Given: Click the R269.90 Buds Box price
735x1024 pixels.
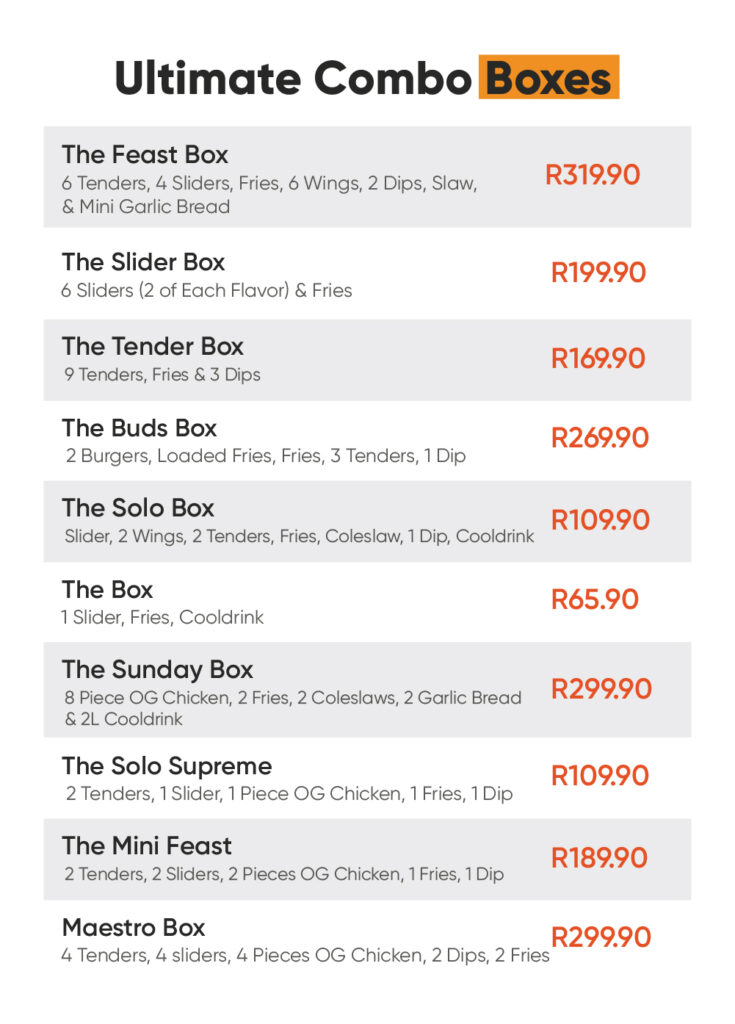Looking at the screenshot, I should tap(600, 438).
